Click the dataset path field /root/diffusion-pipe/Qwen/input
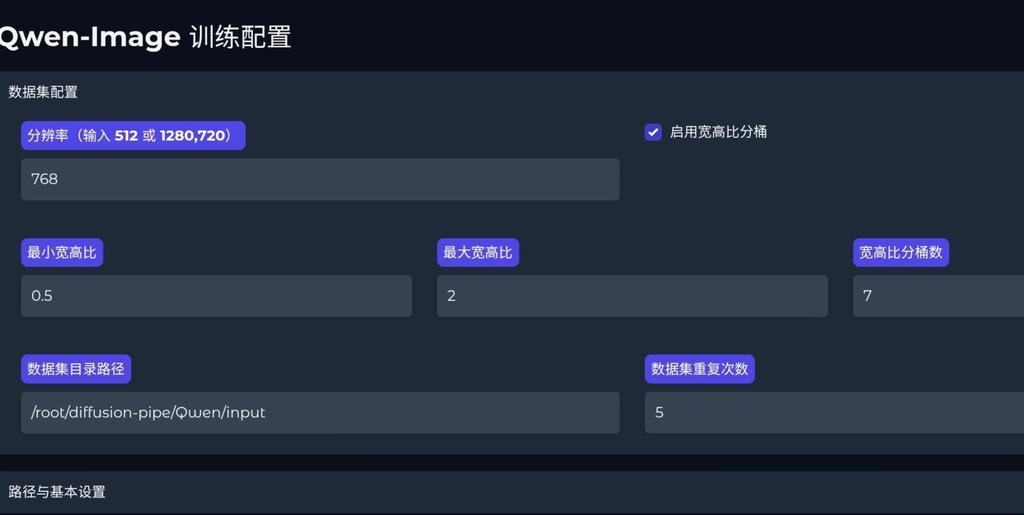The image size is (1024, 515). click(x=320, y=412)
